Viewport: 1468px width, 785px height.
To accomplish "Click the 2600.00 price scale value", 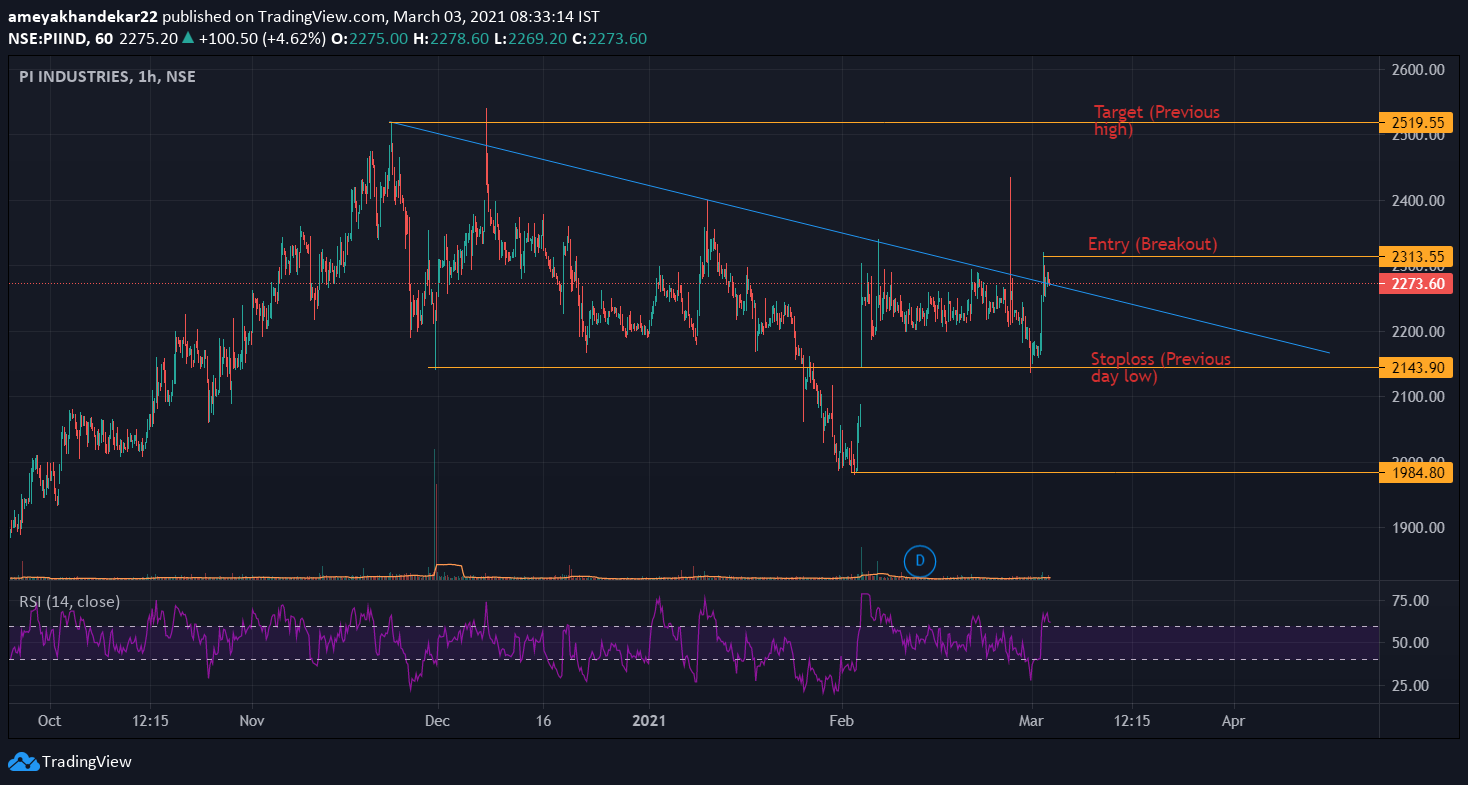I will click(1419, 70).
